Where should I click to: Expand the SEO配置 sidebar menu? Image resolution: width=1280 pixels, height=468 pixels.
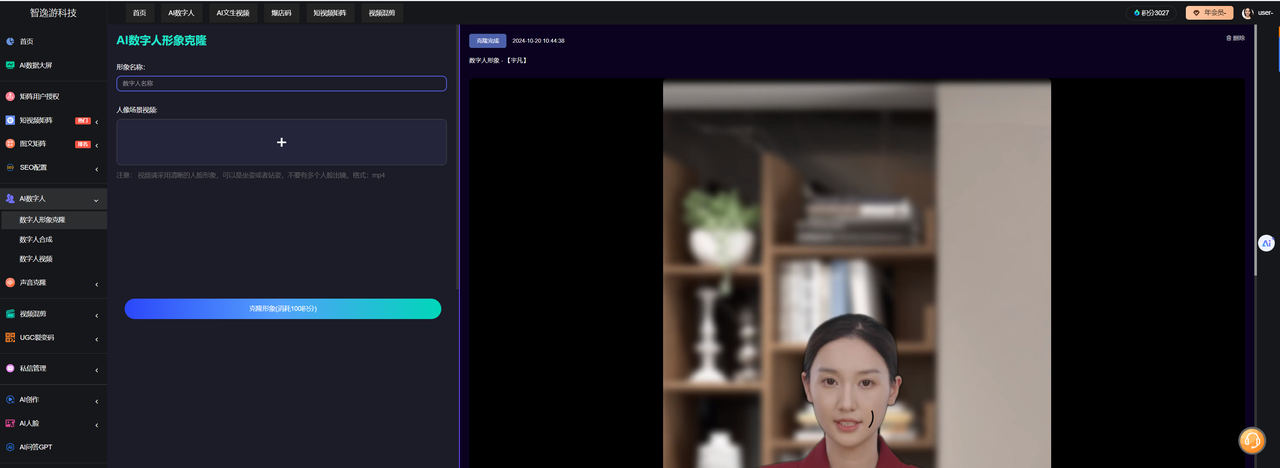[x=96, y=168]
